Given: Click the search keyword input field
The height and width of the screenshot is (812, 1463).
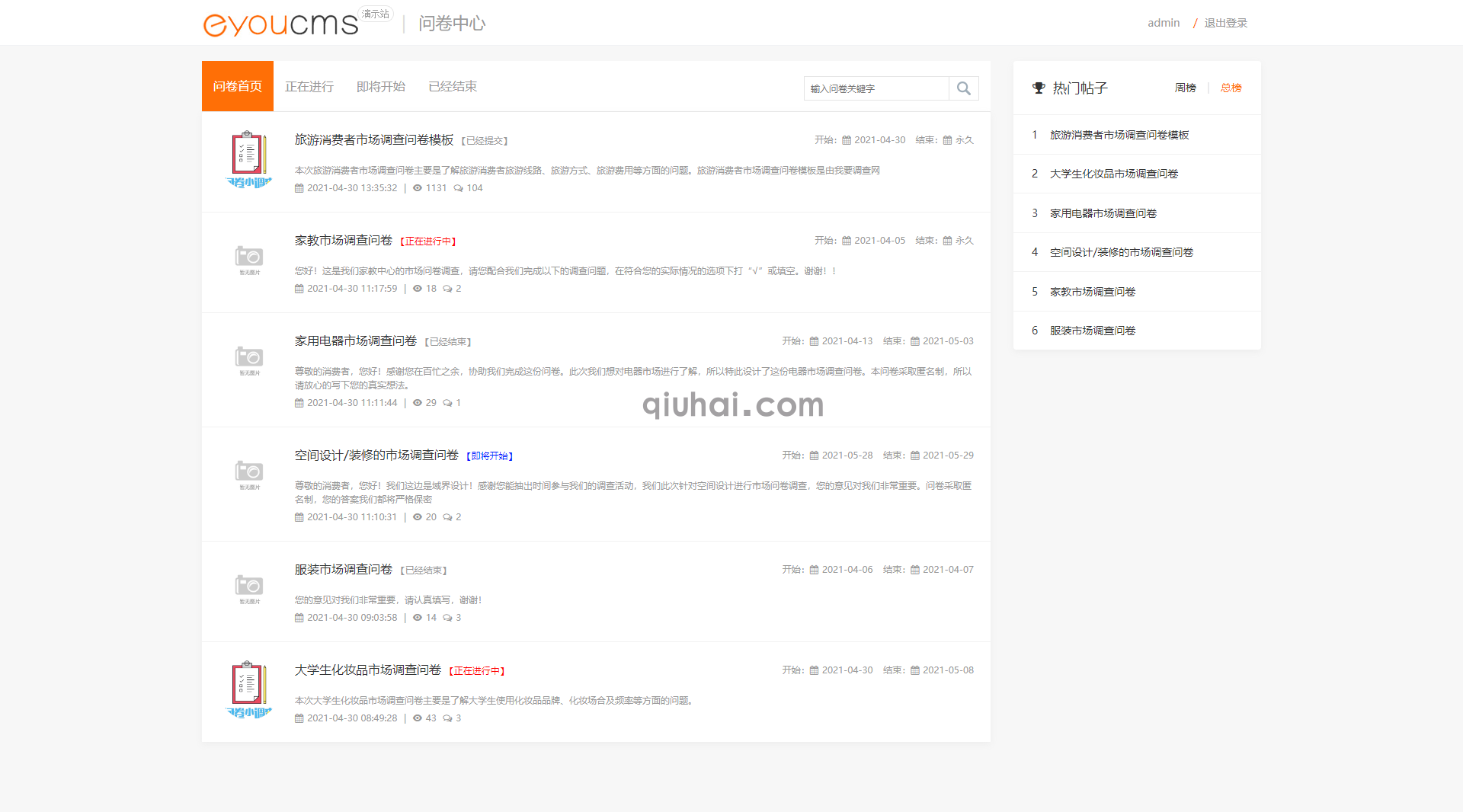Looking at the screenshot, I should click(x=875, y=88).
